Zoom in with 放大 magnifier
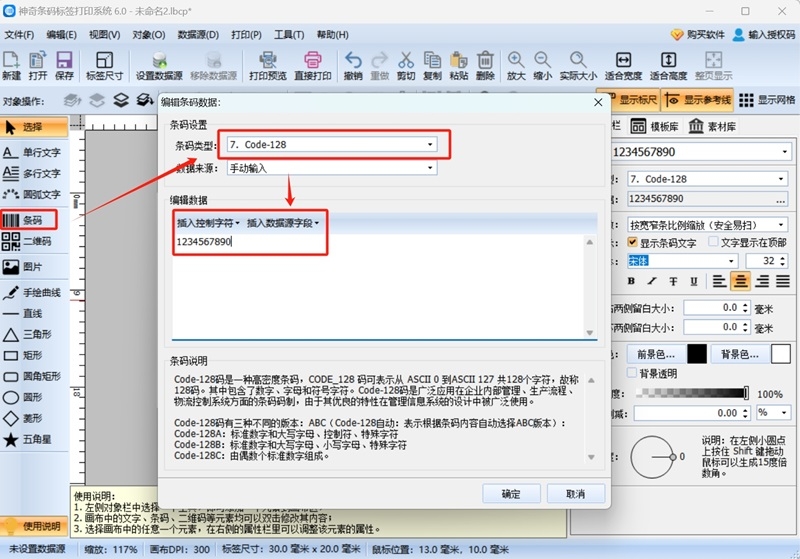This screenshot has height=559, width=800. [x=516, y=65]
